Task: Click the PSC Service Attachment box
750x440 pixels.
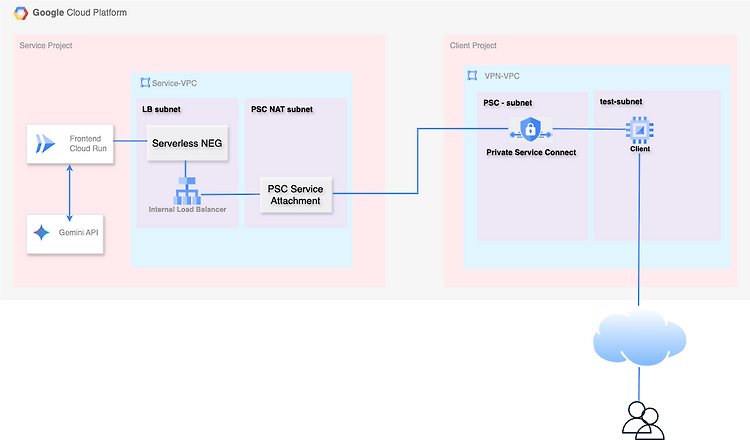Action: 296,195
